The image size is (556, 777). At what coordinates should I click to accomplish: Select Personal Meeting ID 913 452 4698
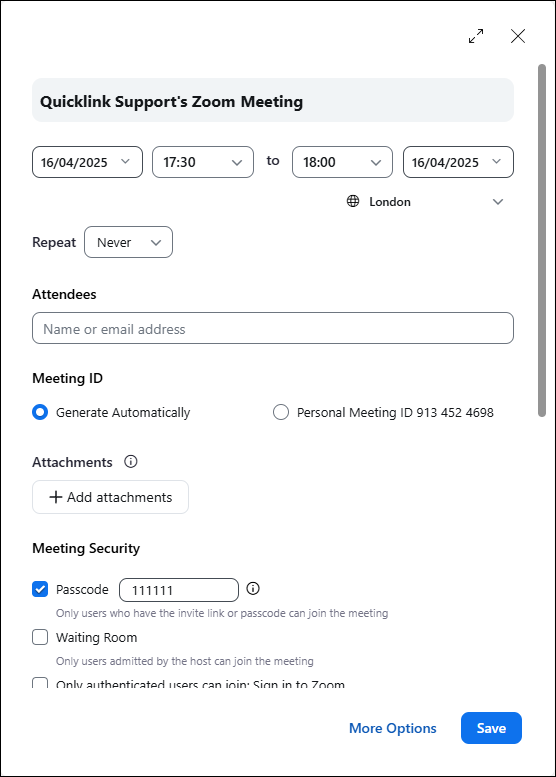(x=281, y=412)
